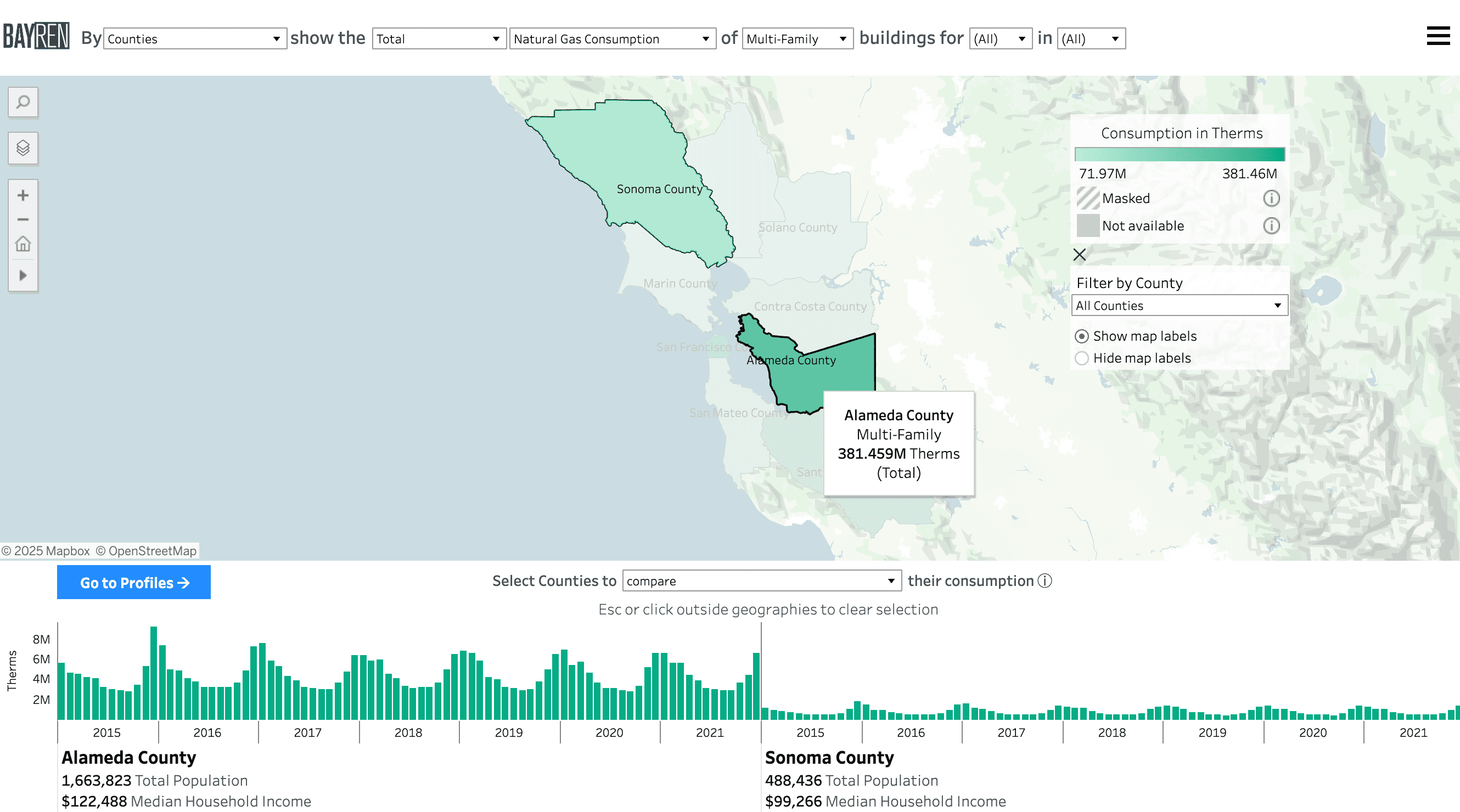
Task: Click the 381.459M Therms tooltip value
Action: tap(899, 454)
